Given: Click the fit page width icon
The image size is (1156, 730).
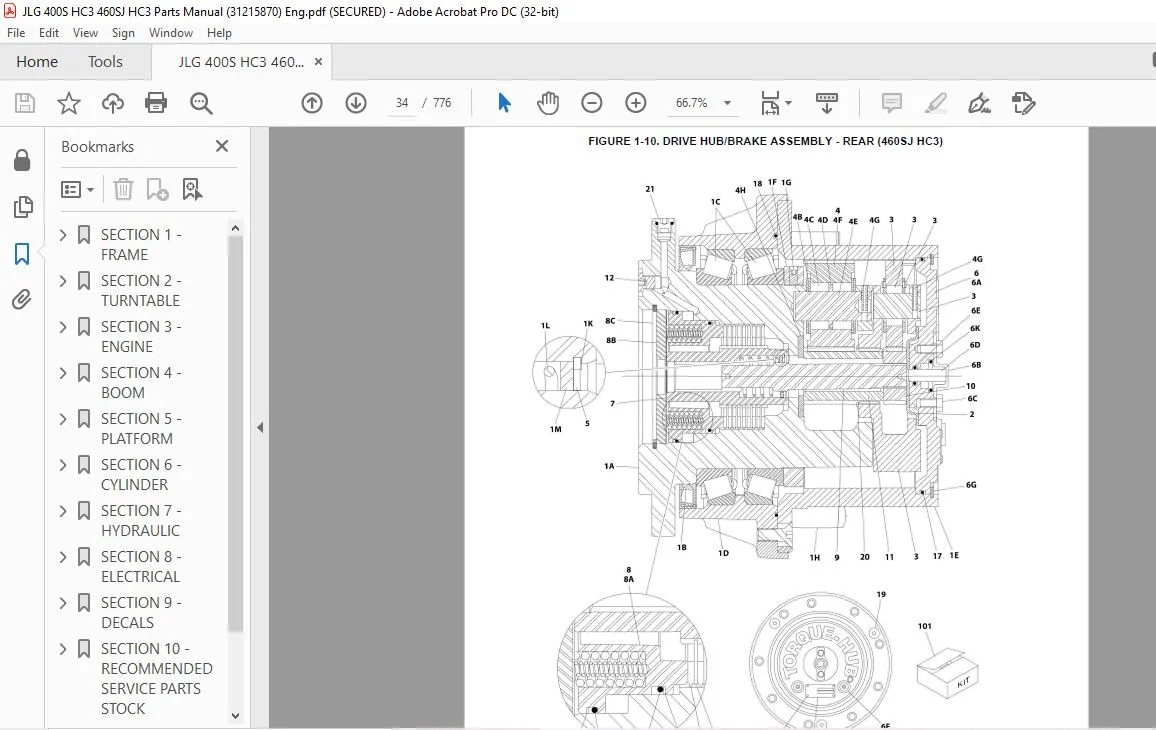Looking at the screenshot, I should (x=770, y=102).
